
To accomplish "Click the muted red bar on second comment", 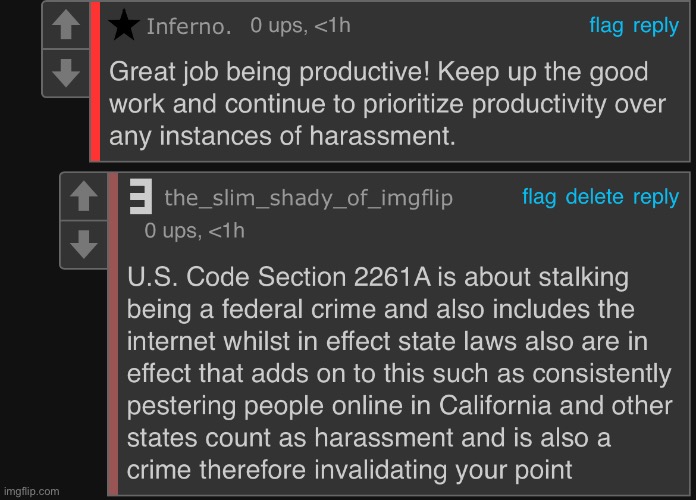I will coord(113,334).
